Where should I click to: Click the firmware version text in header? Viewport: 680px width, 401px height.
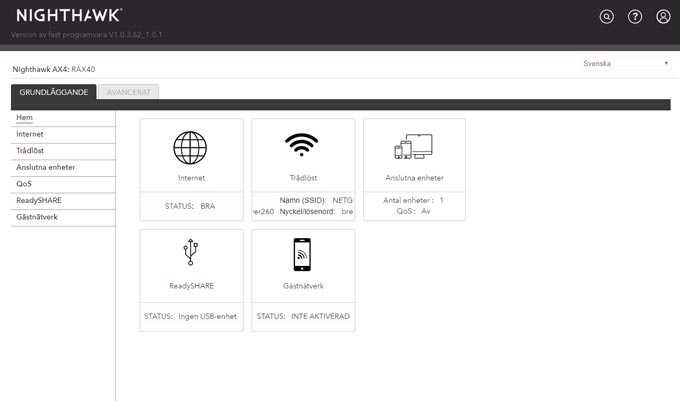[86, 35]
